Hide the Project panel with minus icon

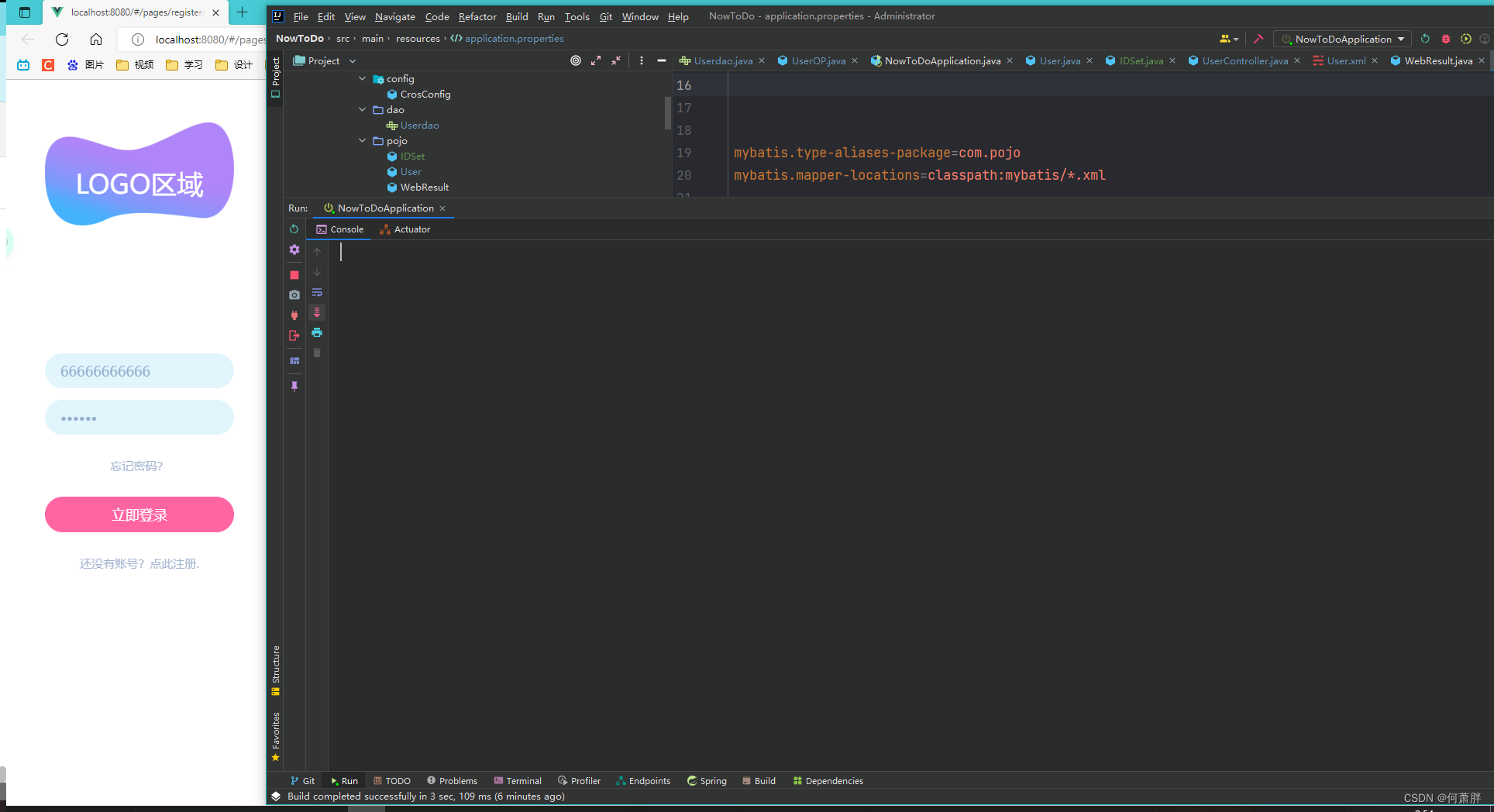(x=661, y=60)
